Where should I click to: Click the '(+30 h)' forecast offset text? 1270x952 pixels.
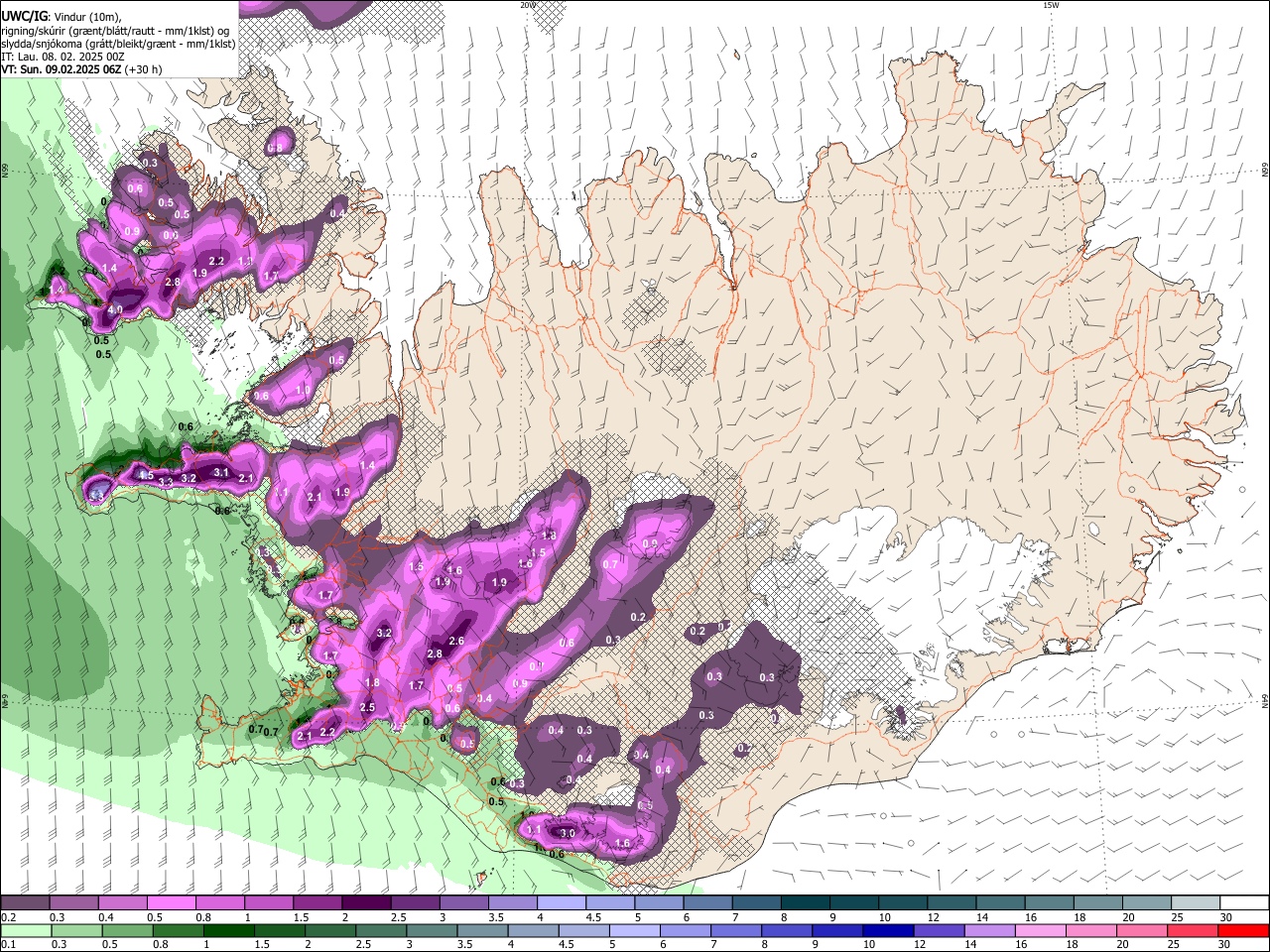tap(143, 69)
